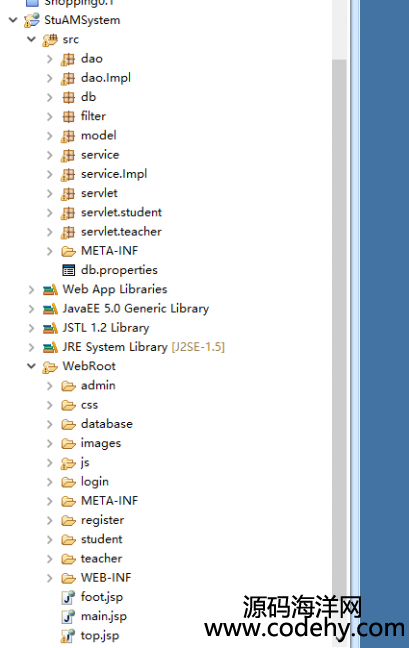409x648 pixels.
Task: Click the StuAMSystem project icon
Action: (x=31, y=20)
